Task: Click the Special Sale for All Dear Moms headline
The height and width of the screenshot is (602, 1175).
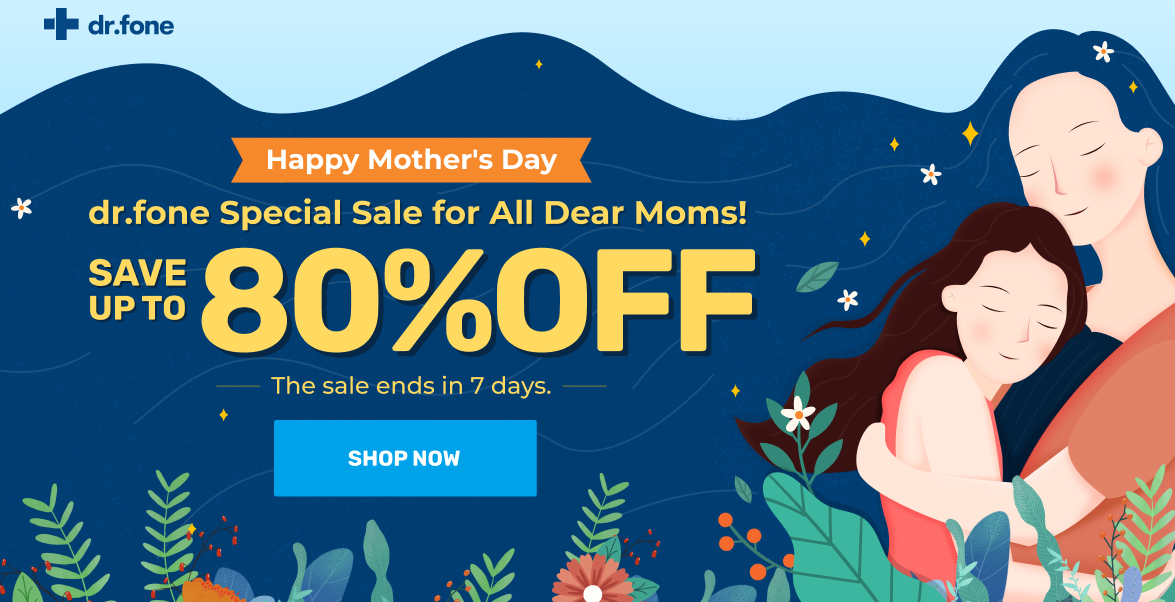Action: pyautogui.click(x=418, y=212)
